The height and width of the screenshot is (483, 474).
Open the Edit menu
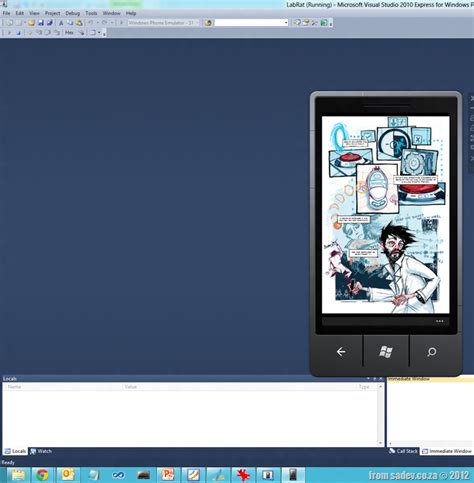(x=20, y=13)
